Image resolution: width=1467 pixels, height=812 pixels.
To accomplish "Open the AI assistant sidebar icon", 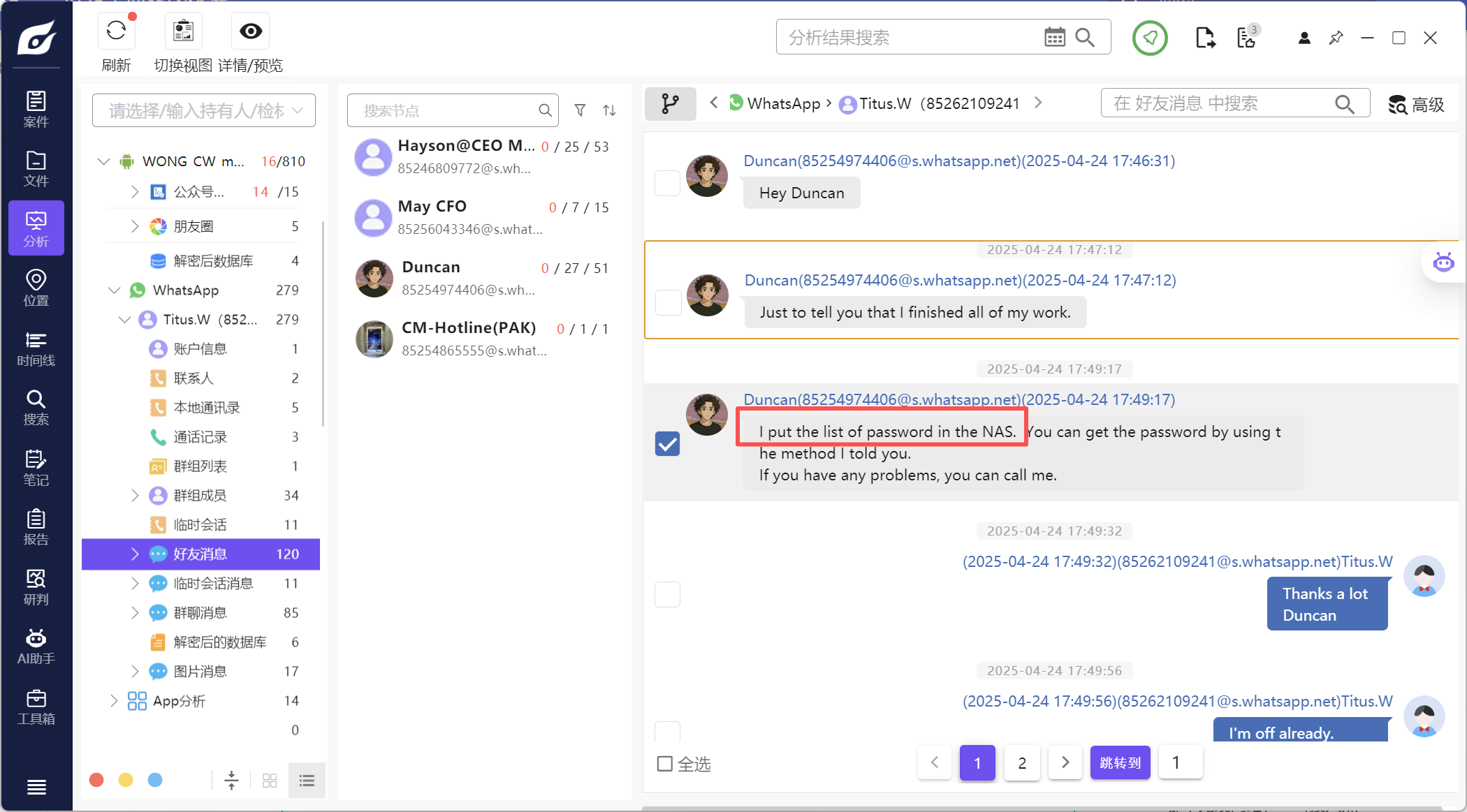I will click(x=36, y=646).
